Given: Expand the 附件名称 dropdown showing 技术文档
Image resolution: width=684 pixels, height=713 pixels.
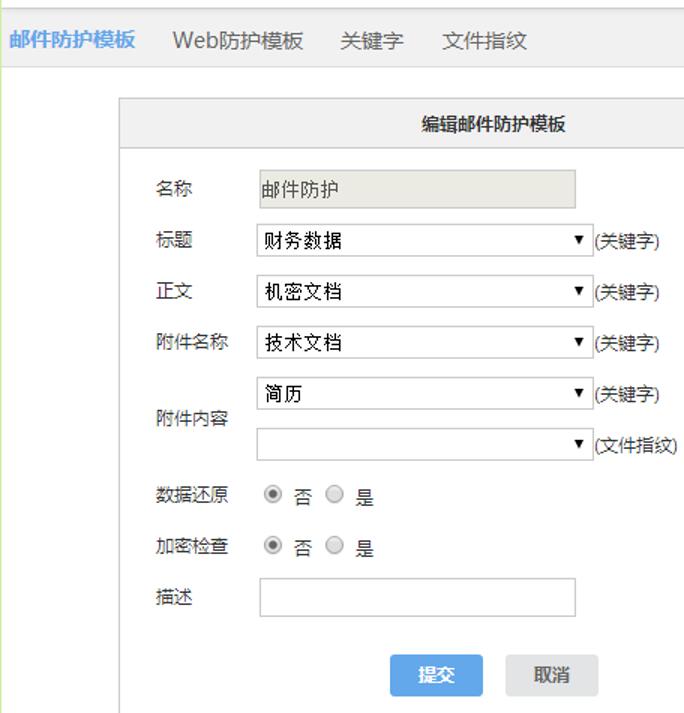Looking at the screenshot, I should (424, 343).
